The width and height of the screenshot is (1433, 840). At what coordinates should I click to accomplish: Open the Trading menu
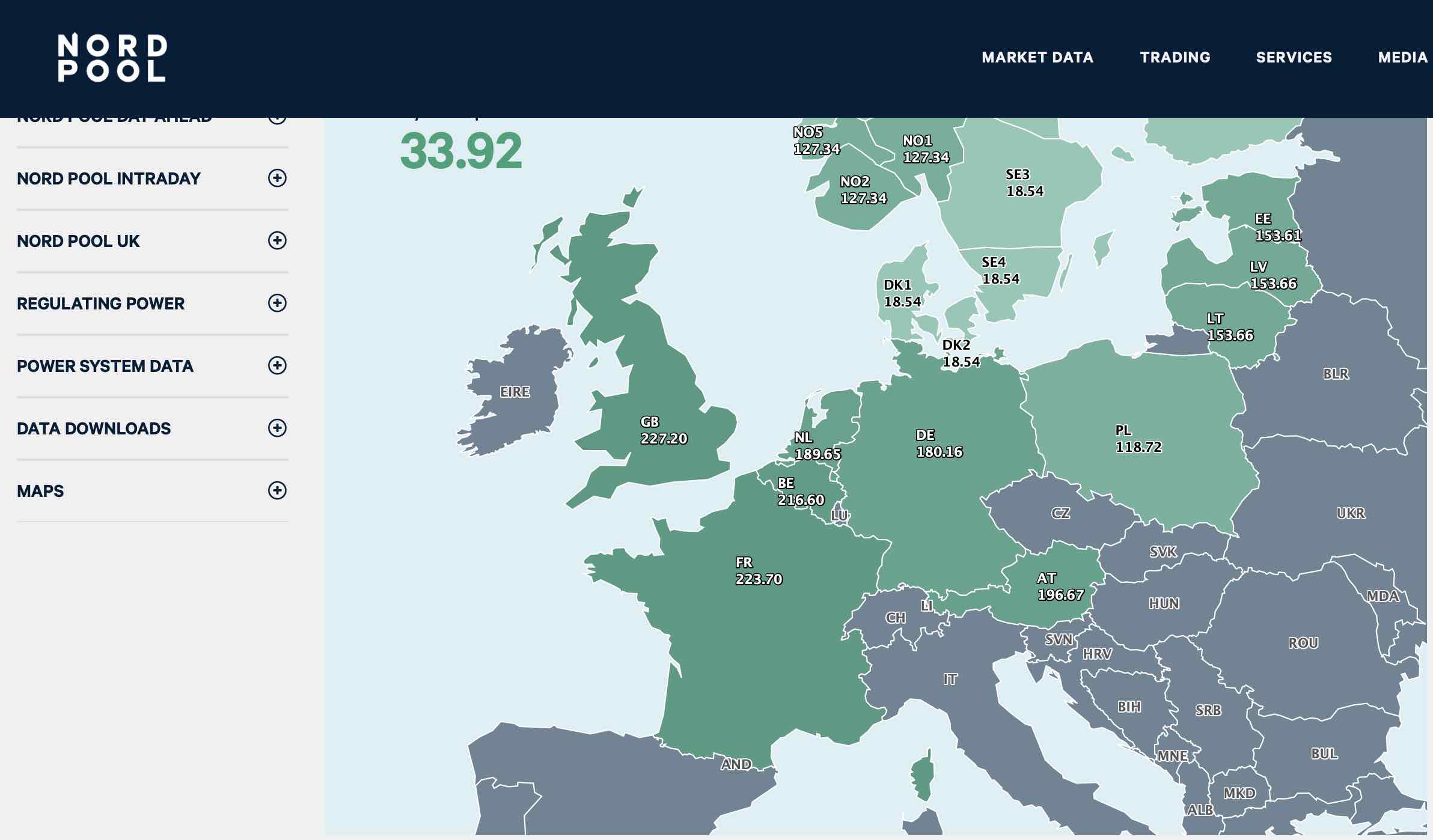pos(1175,58)
